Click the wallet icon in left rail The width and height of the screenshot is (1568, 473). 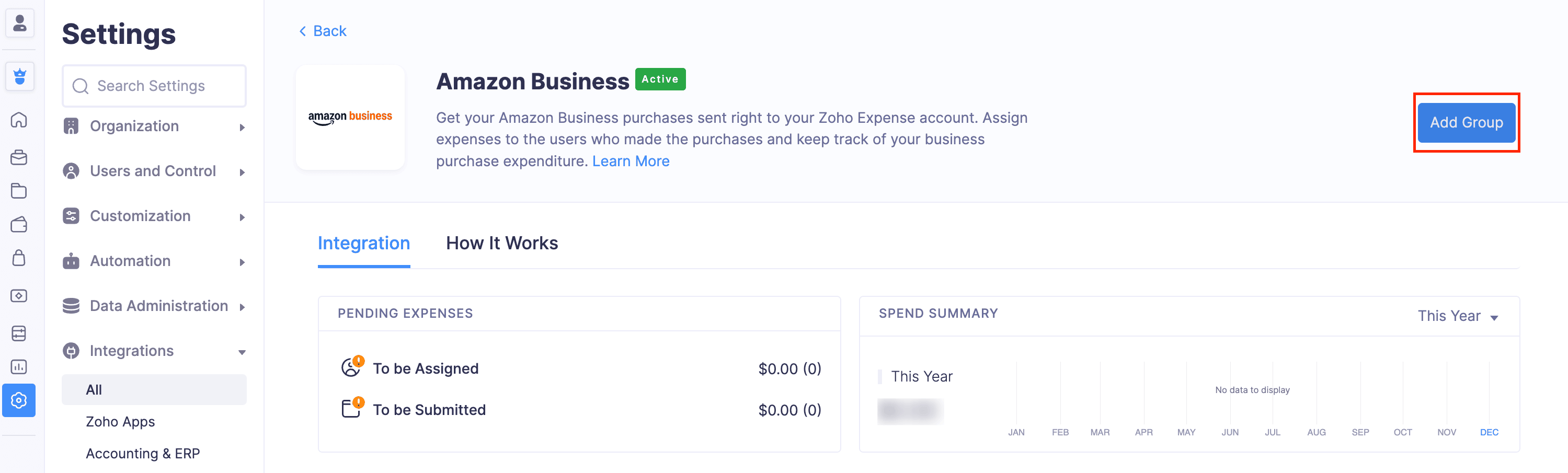19,225
